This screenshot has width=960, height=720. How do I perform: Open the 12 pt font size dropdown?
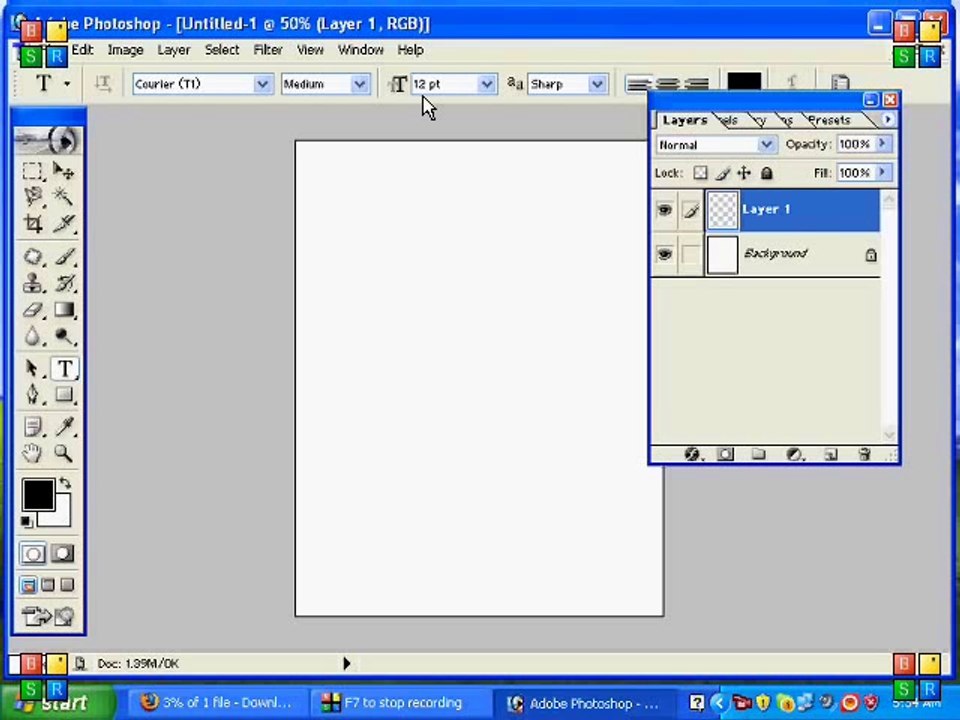tap(487, 84)
